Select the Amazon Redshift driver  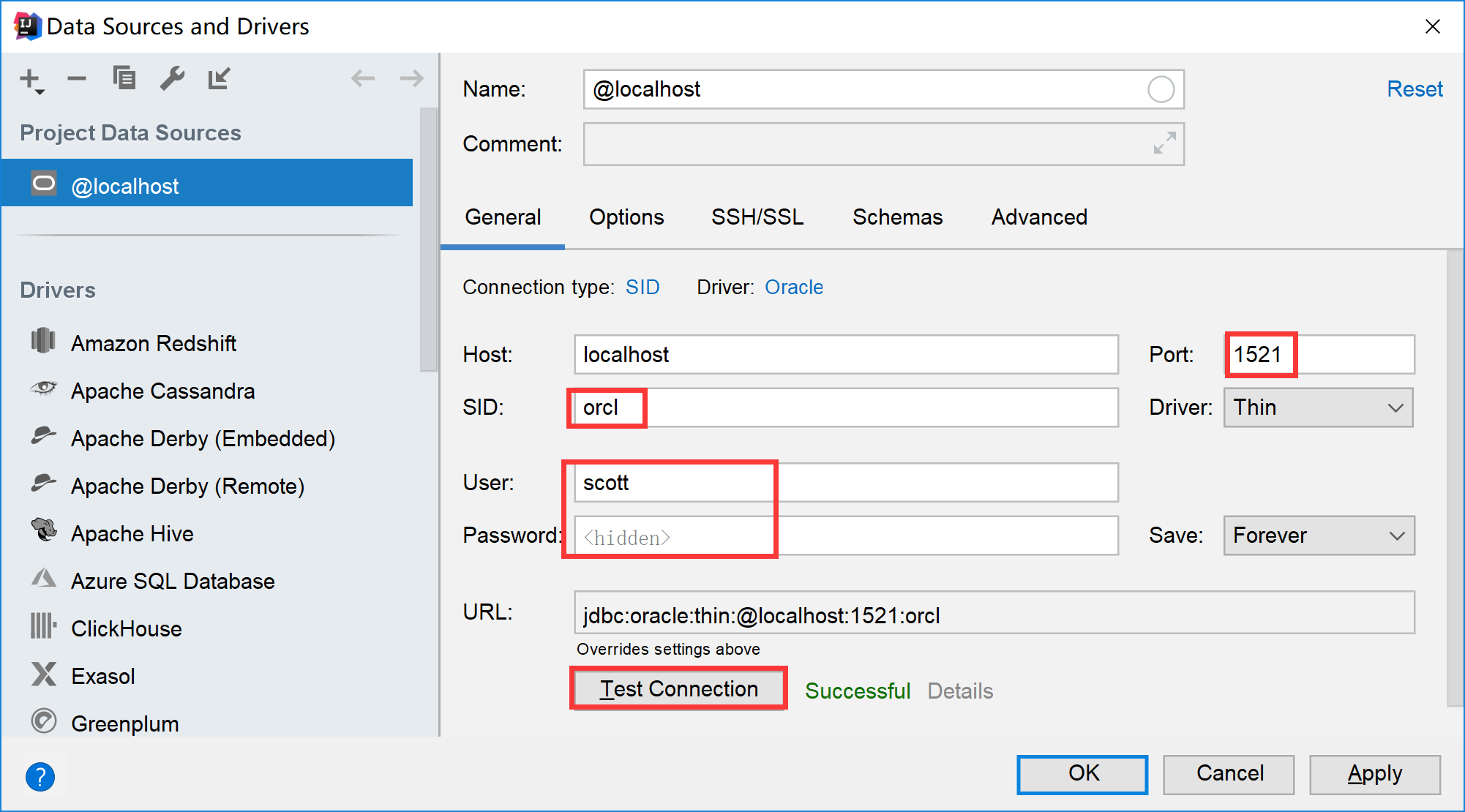pos(153,343)
